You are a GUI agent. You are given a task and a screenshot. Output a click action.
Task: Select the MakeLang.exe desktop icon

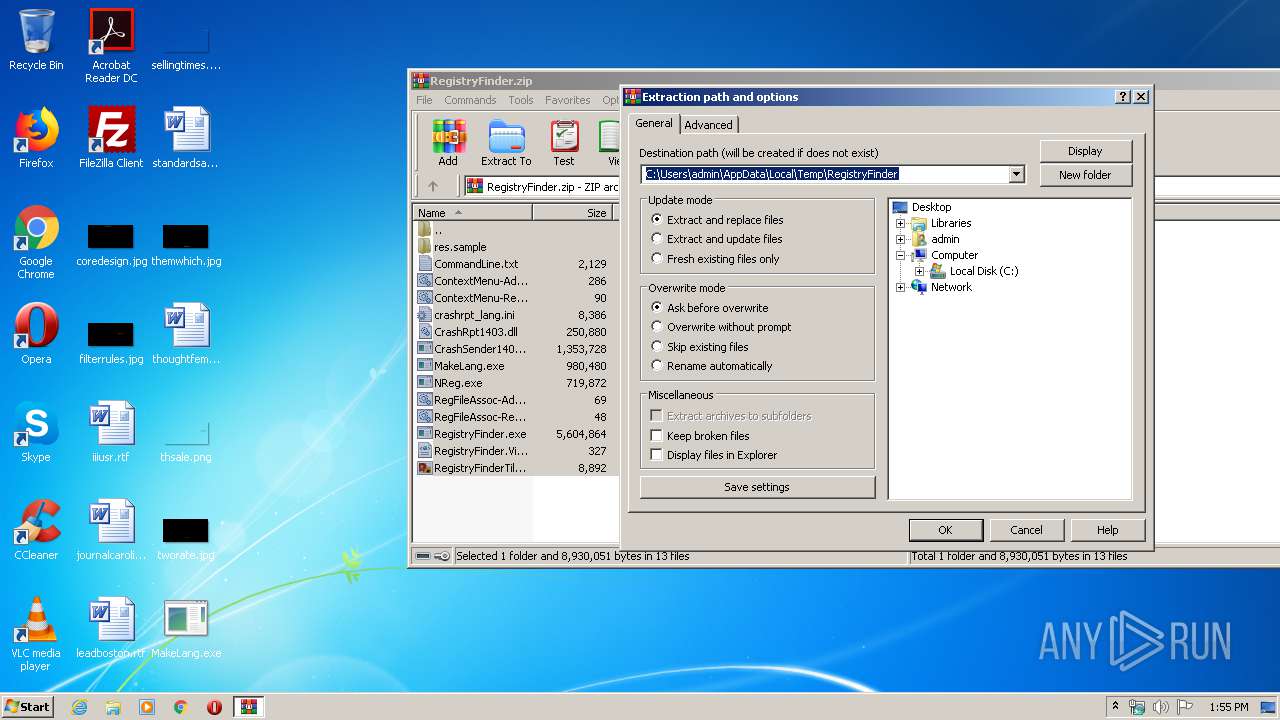186,628
